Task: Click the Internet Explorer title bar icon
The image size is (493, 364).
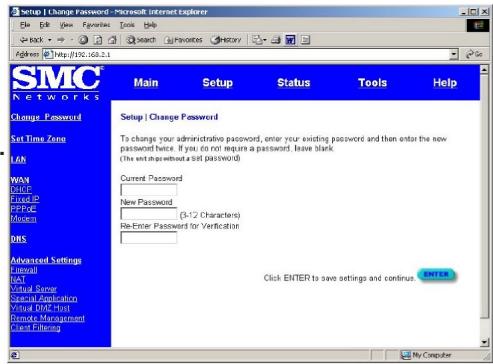Action: point(15,12)
